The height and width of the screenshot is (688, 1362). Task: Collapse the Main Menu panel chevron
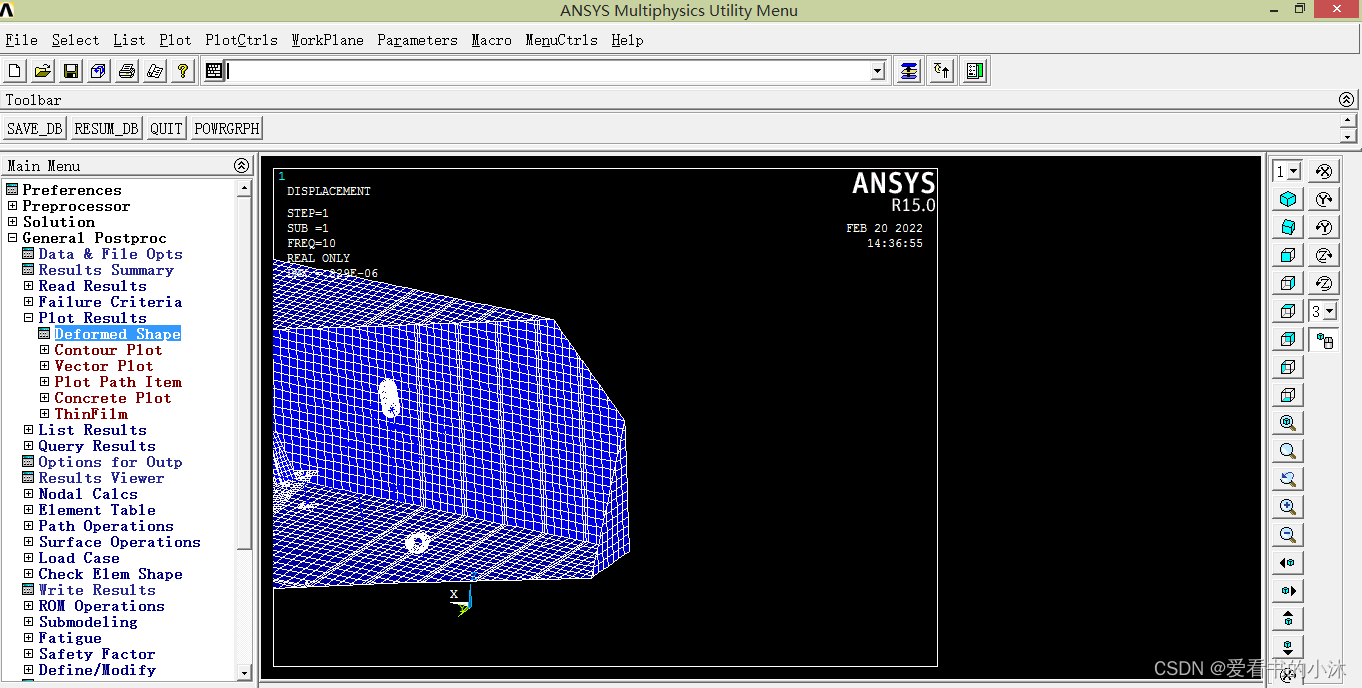click(241, 166)
